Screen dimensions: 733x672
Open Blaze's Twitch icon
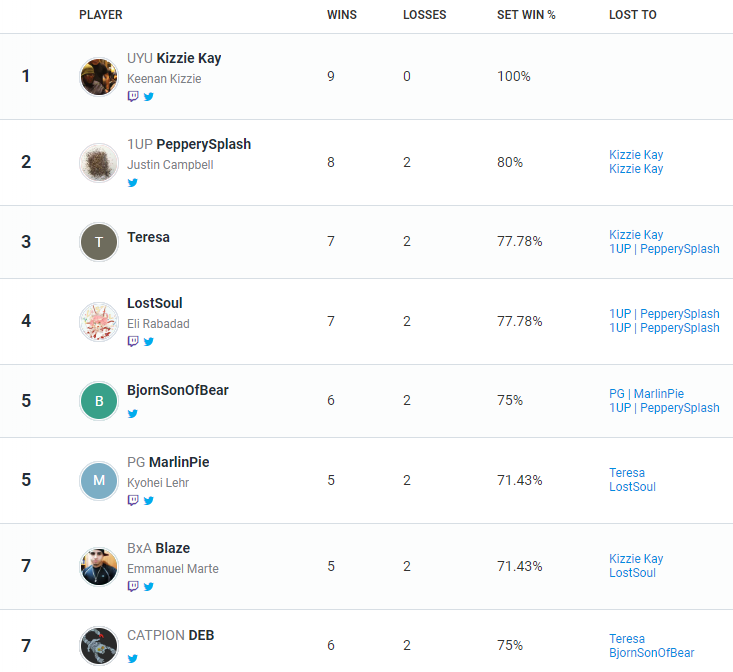click(133, 586)
